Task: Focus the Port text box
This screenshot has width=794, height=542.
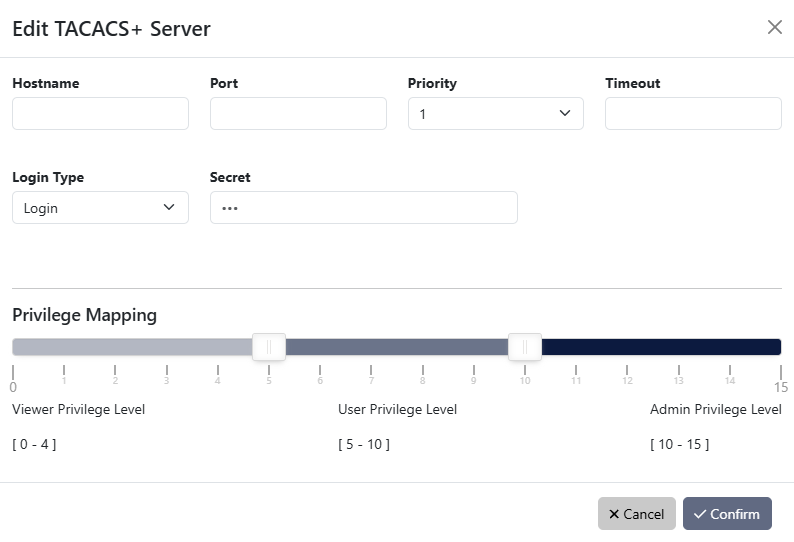Action: pos(298,114)
